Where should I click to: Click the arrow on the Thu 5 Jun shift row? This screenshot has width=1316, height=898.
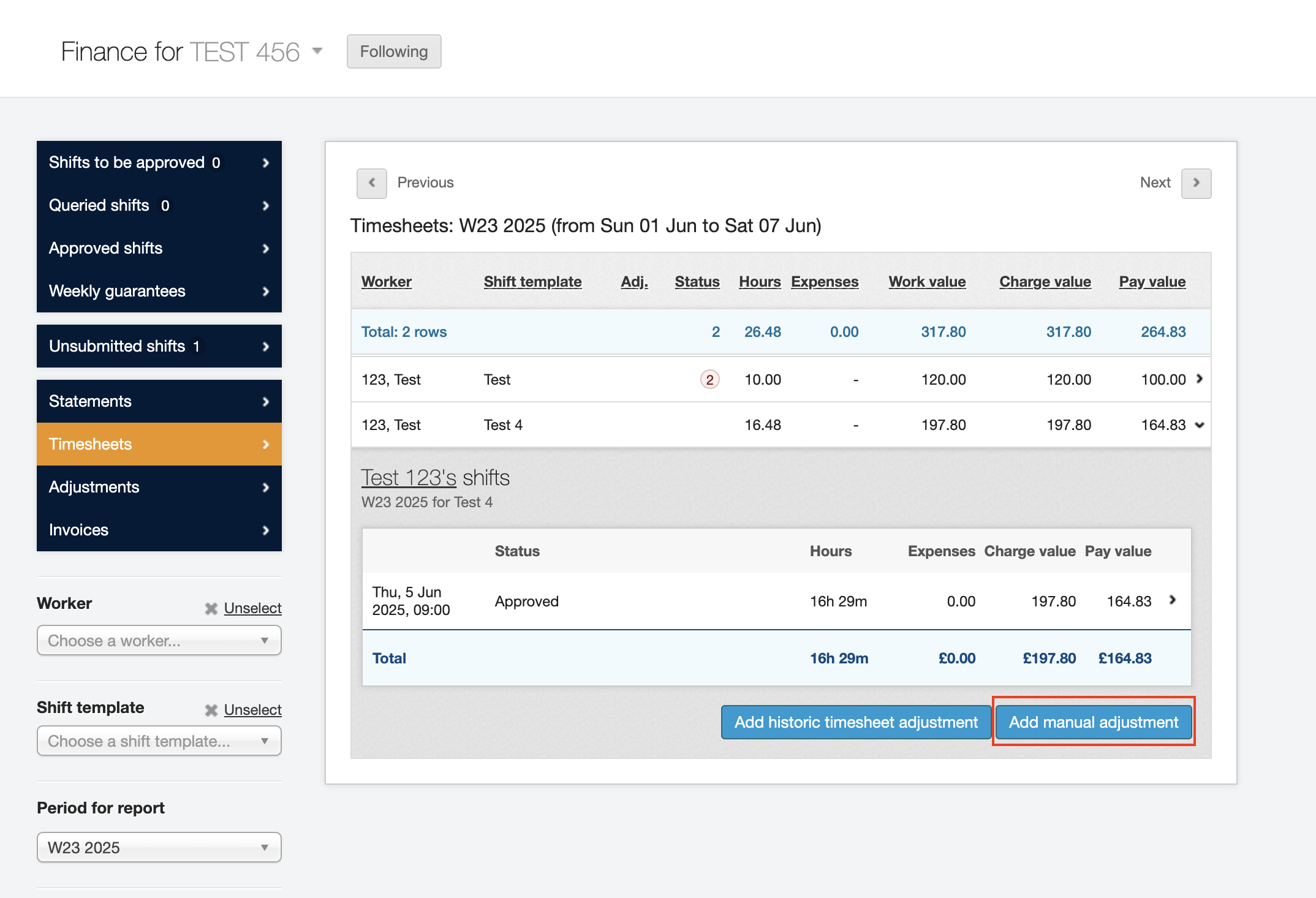pos(1172,600)
